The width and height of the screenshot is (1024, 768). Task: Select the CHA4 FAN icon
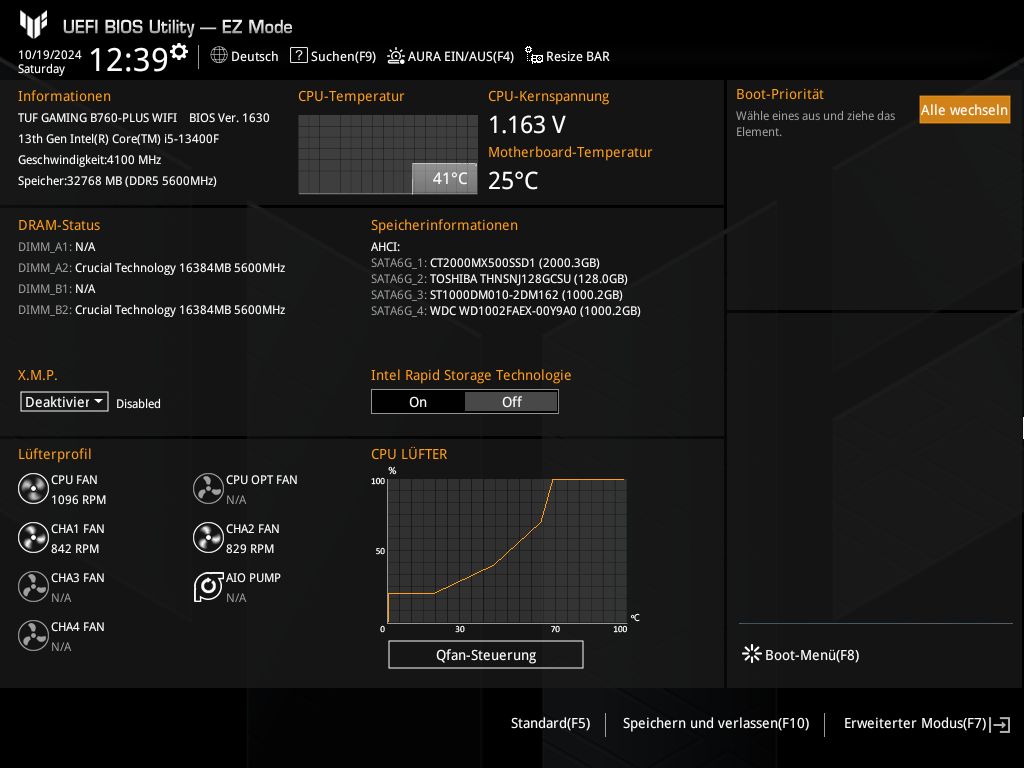pos(33,635)
